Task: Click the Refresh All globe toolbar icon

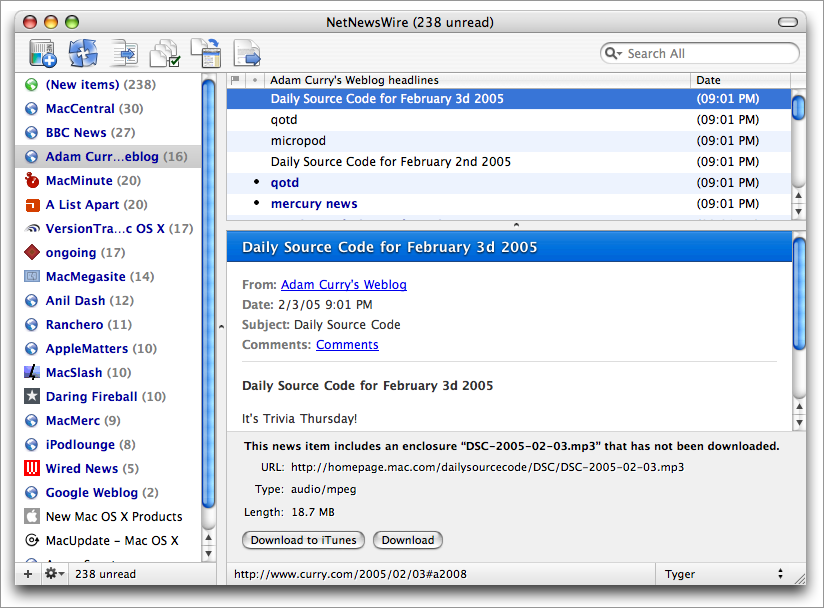Action: (83, 53)
